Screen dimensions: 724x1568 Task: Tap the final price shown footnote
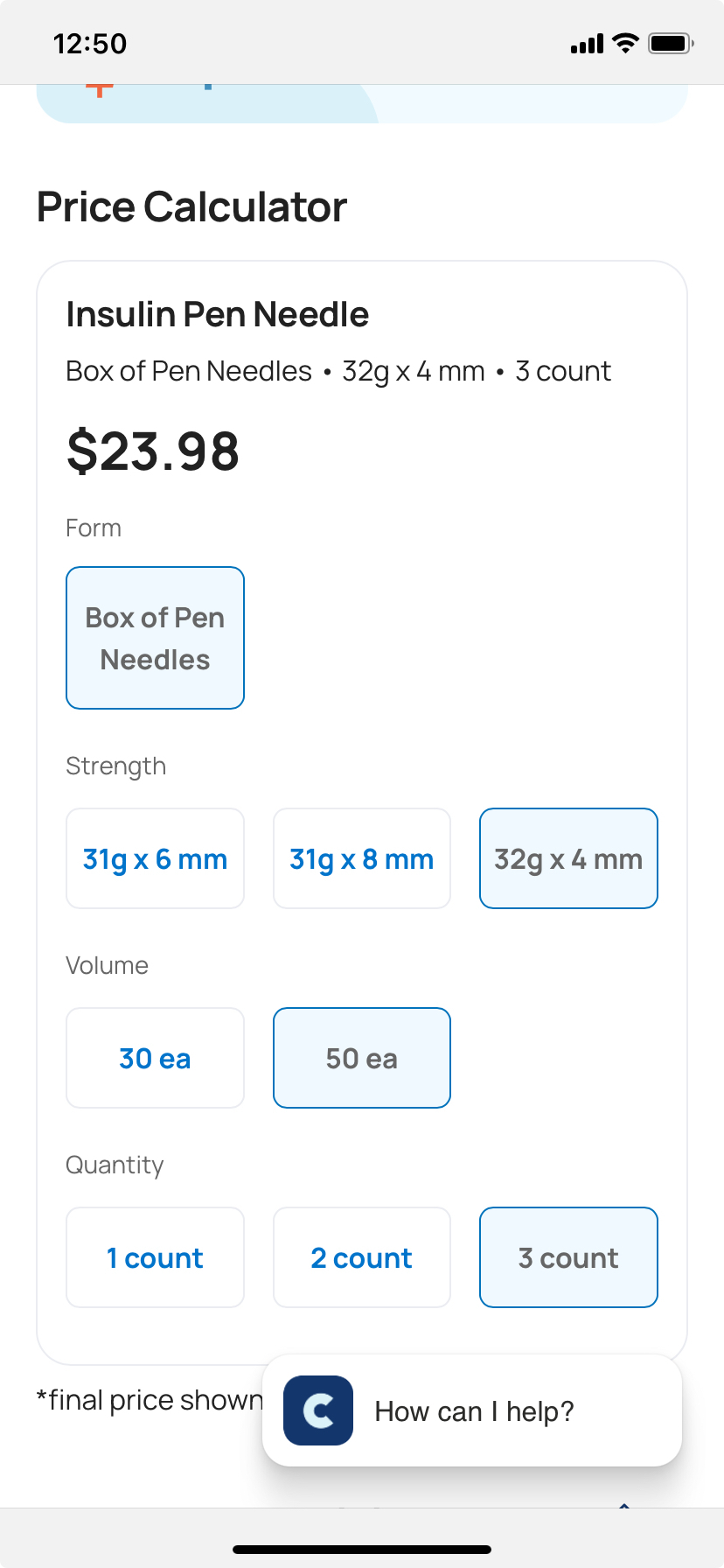coord(149,1400)
